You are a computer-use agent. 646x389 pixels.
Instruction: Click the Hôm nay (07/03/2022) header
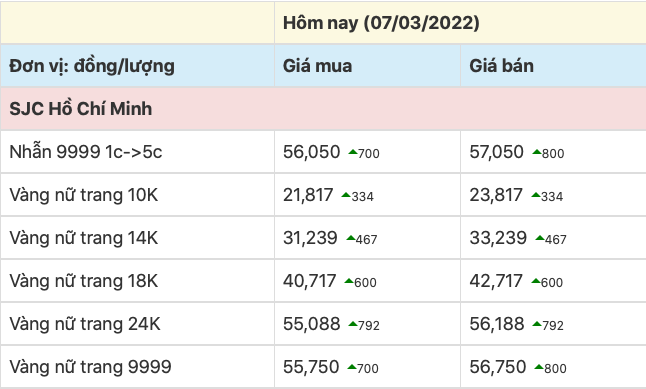381,23
